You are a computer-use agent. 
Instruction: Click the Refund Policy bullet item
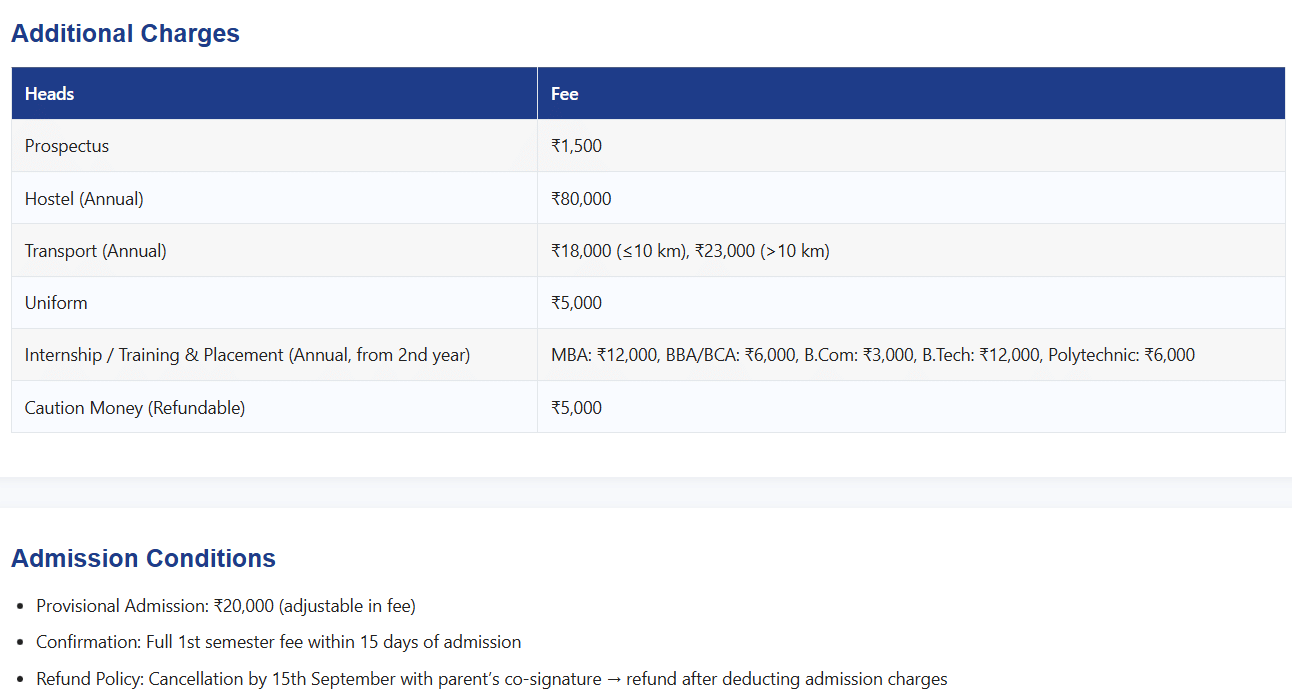(491, 679)
